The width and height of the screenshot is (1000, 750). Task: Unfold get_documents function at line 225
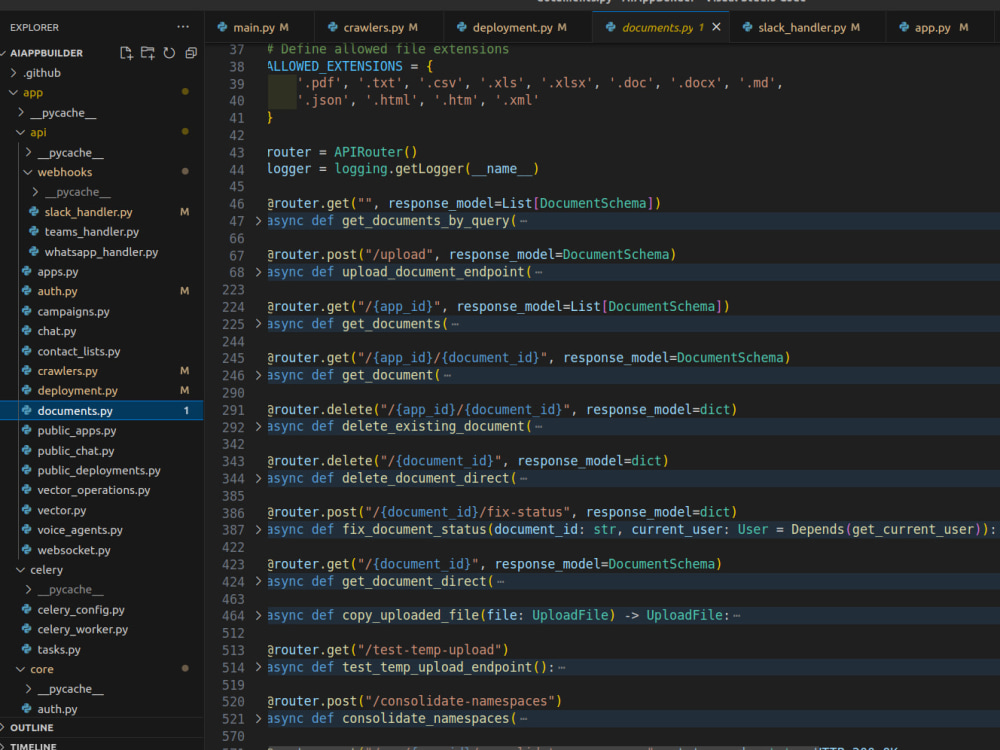[258, 323]
